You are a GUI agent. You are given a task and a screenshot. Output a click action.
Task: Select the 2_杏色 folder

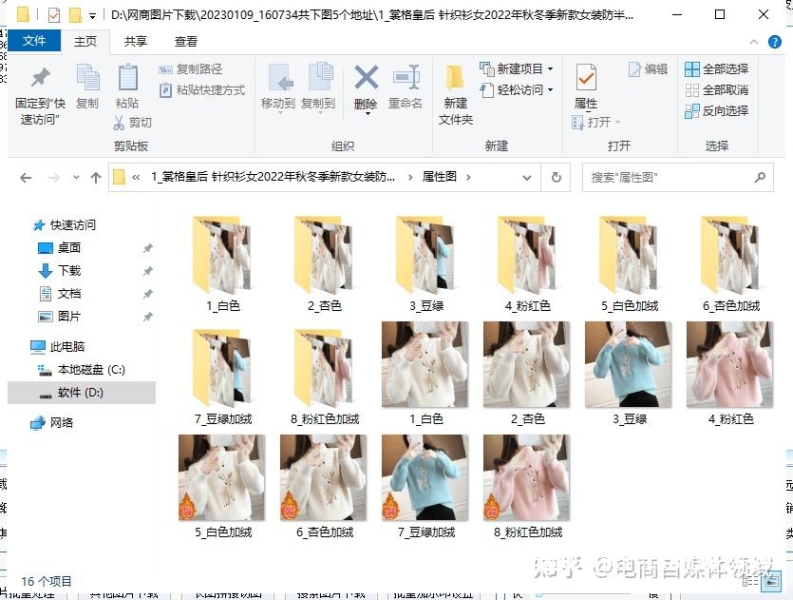324,263
